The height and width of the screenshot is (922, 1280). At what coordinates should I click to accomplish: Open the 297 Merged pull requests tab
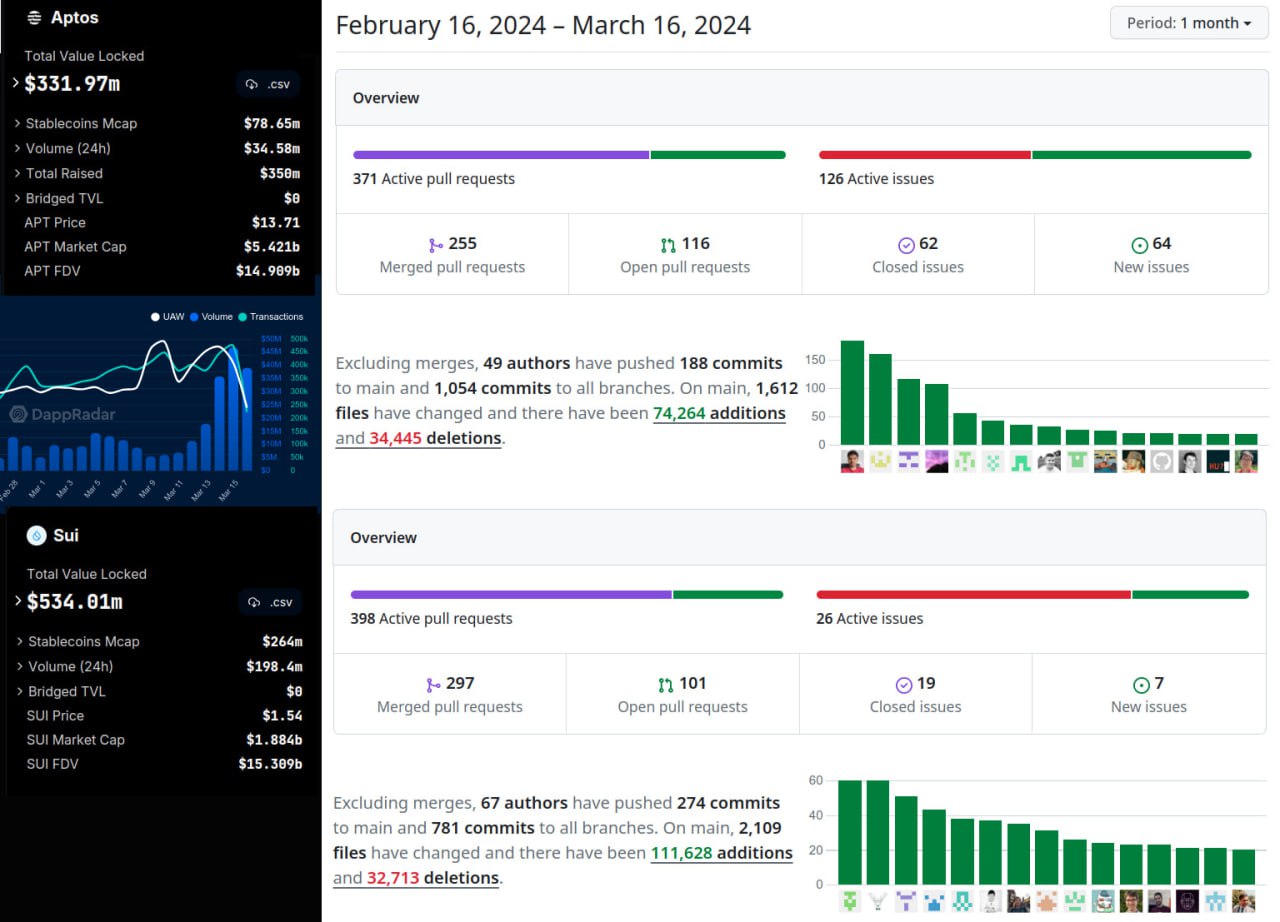click(449, 694)
